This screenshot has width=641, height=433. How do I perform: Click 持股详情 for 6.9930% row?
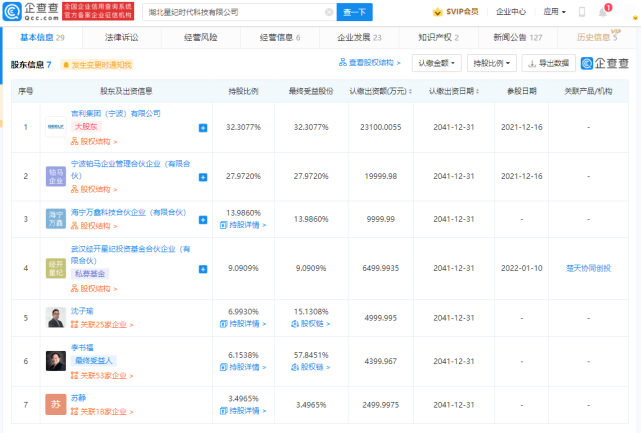(243, 324)
